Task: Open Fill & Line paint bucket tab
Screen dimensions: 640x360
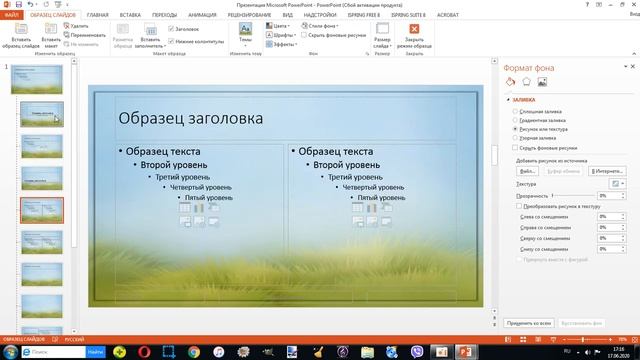Action: (510, 82)
